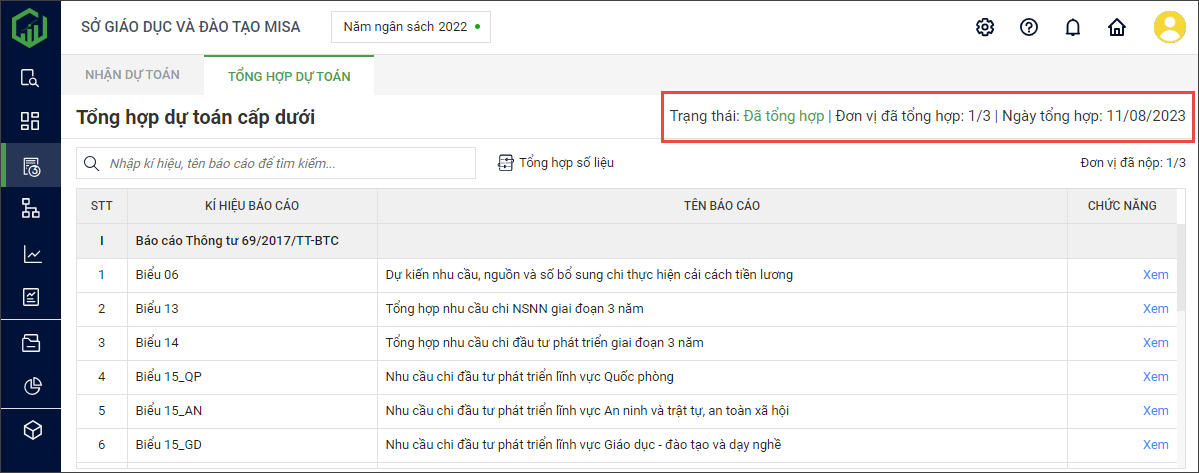The width and height of the screenshot is (1199, 473).
Task: Open the dashboard grid icon in the sidebar
Action: point(31,121)
